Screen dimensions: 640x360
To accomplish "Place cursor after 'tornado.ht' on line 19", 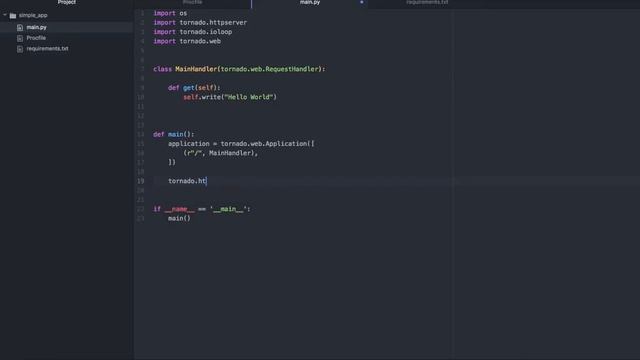I will [x=207, y=181].
